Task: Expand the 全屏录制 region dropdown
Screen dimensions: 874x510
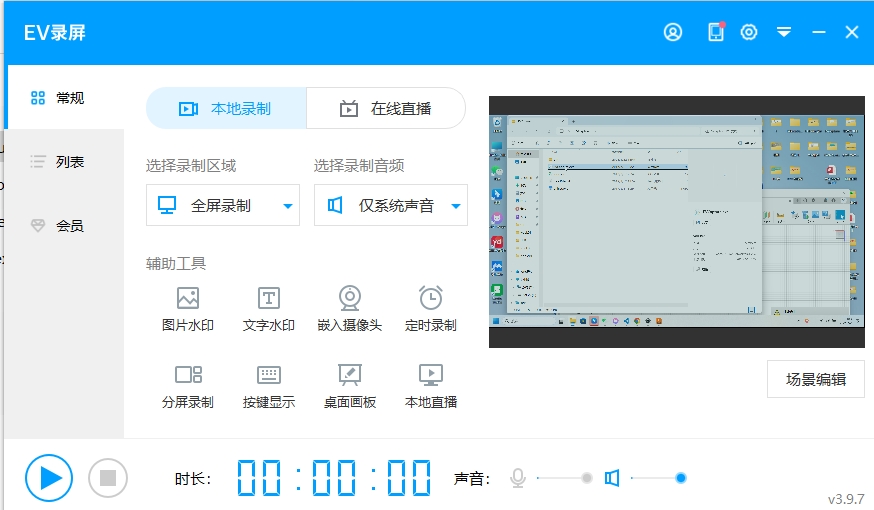Action: click(x=223, y=205)
